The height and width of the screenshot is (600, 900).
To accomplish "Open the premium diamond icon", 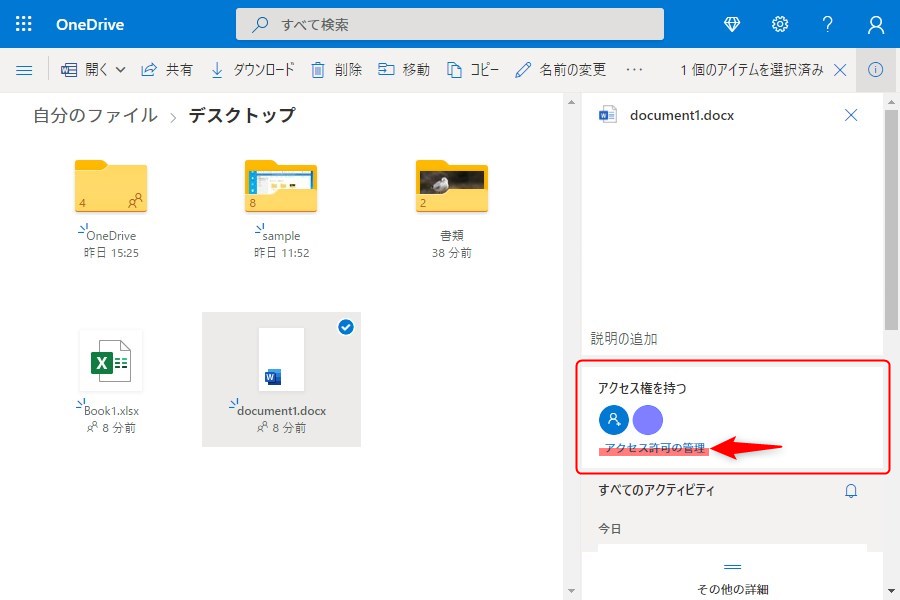I will [732, 24].
